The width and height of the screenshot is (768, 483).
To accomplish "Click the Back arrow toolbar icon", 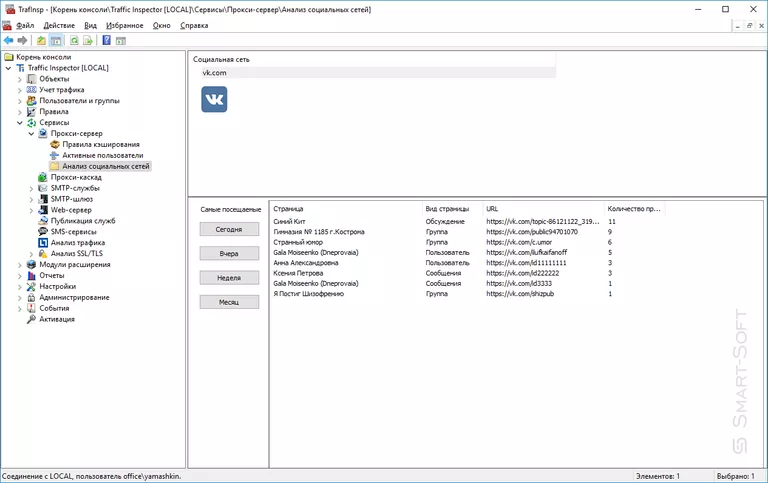I will click(x=8, y=41).
